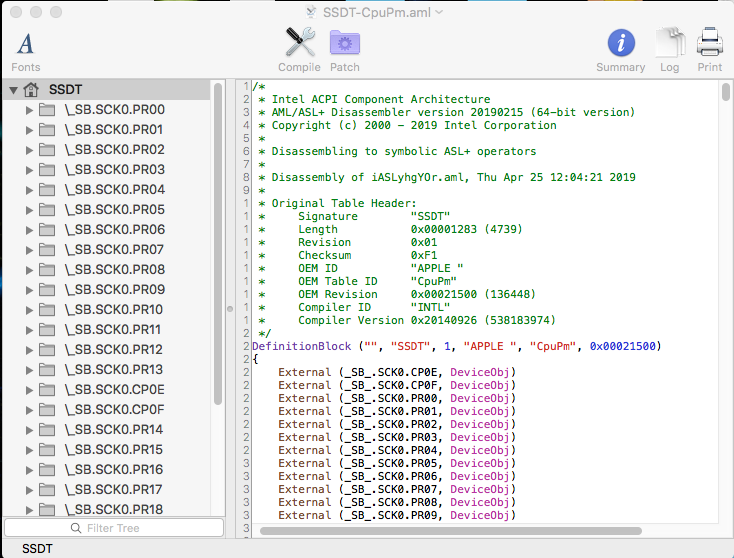The width and height of the screenshot is (734, 558).
Task: Click folder icon of \_SB.SCK0.PR15
Action: [x=47, y=449]
